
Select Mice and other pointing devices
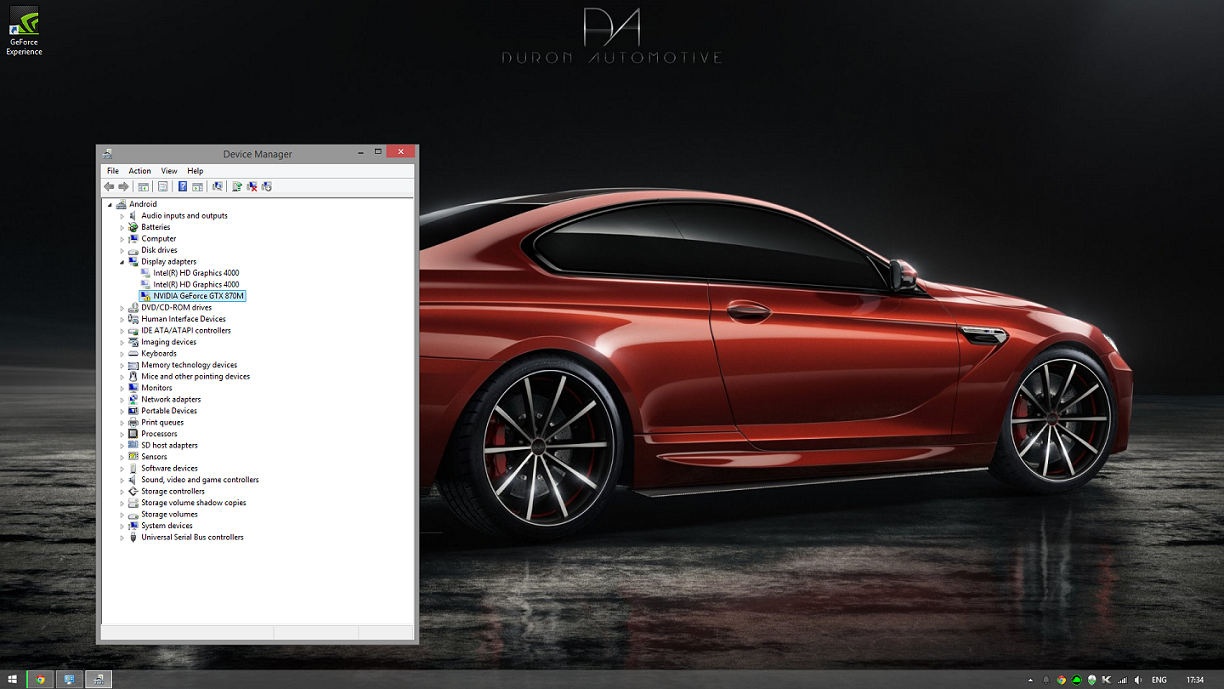coord(195,377)
